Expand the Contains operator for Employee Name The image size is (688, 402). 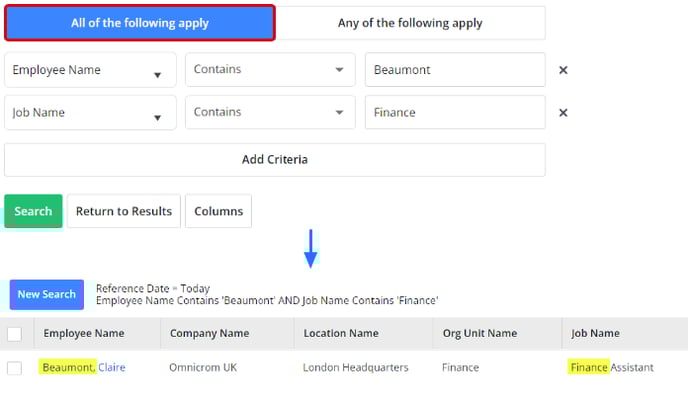[270, 69]
